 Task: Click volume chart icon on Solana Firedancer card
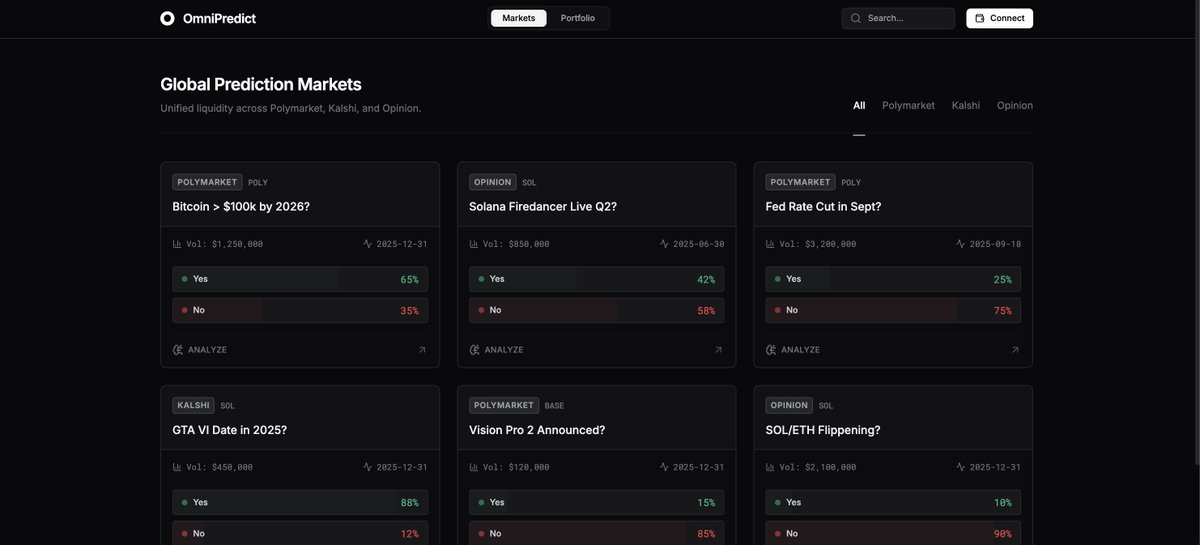click(474, 244)
